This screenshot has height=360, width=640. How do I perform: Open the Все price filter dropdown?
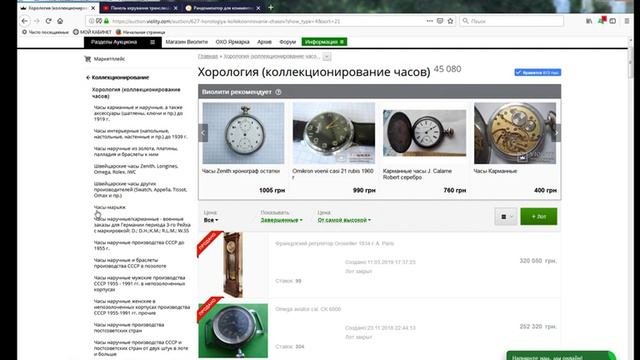211,220
